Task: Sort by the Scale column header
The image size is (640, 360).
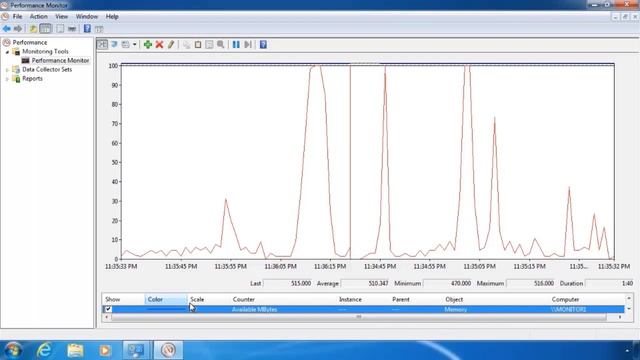Action: click(x=208, y=299)
